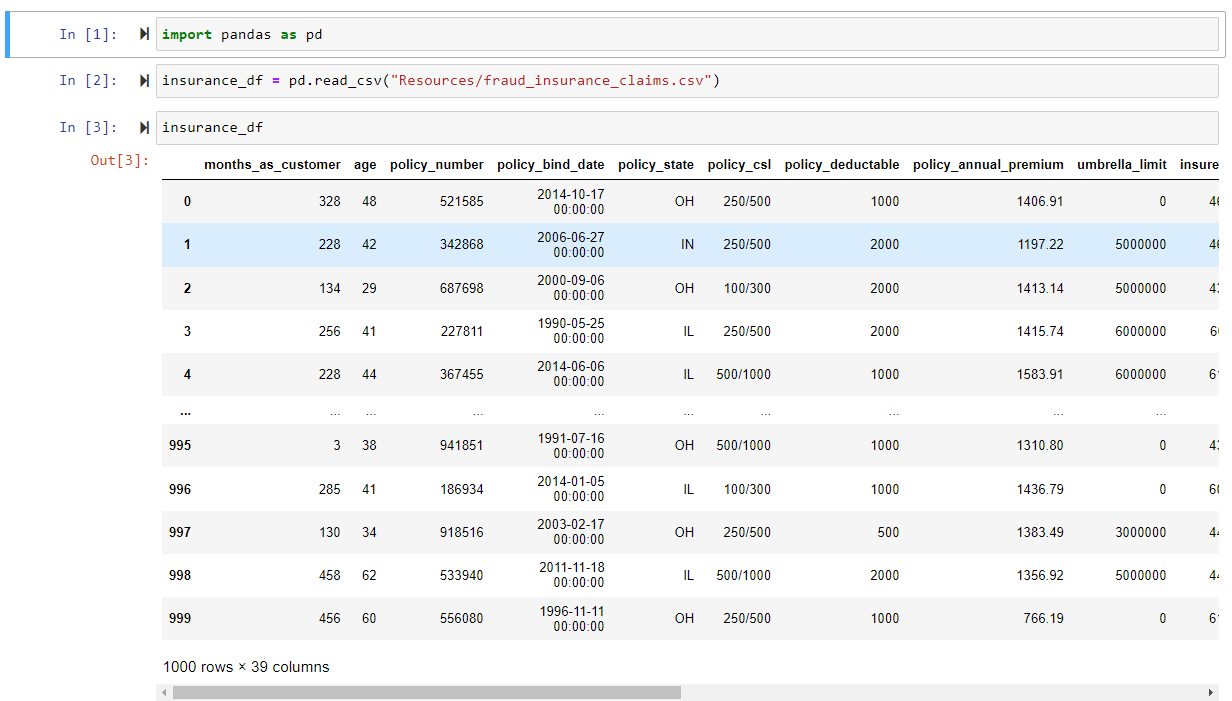Click policy number 521585
The width and height of the screenshot is (1232, 701).
pos(462,201)
